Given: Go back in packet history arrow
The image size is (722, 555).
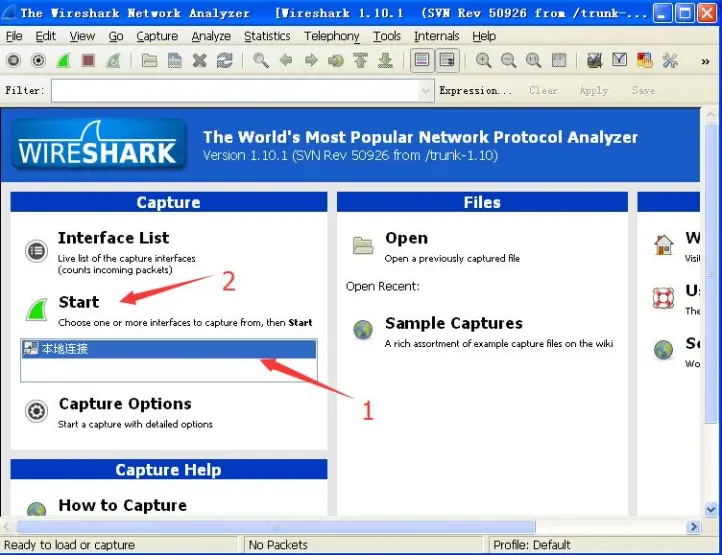Looking at the screenshot, I should point(286,60).
